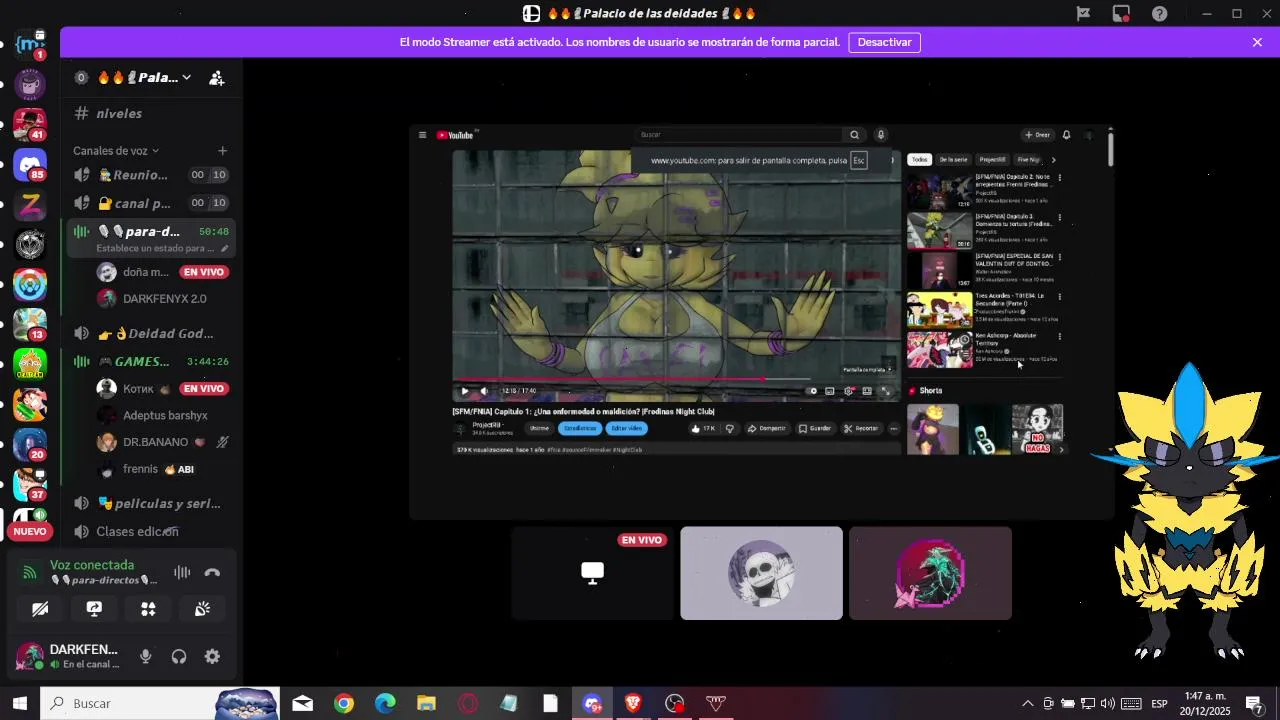Open the DARKFEN... user profile panel

pyautogui.click(x=70, y=657)
